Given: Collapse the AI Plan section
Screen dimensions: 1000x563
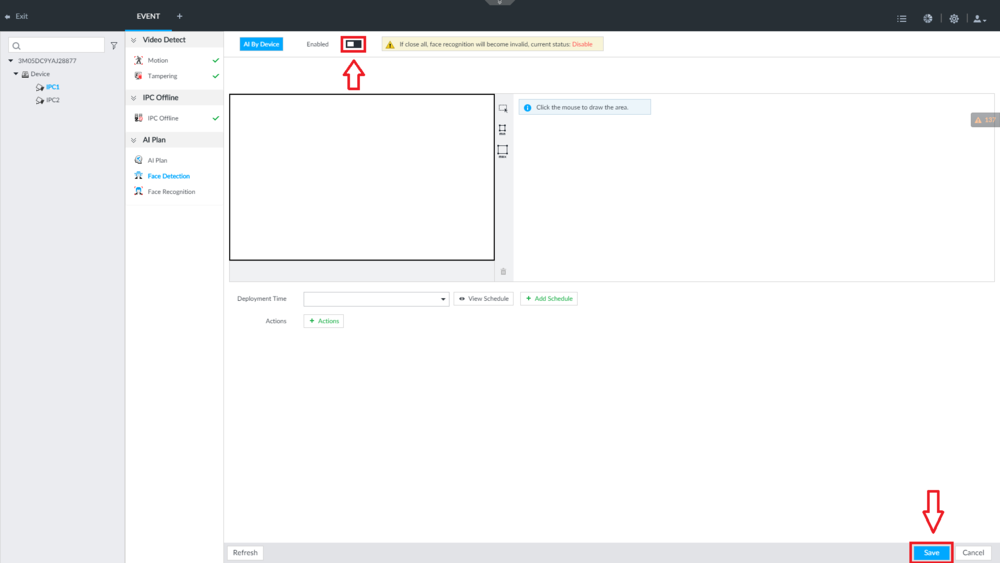Looking at the screenshot, I should coord(133,140).
